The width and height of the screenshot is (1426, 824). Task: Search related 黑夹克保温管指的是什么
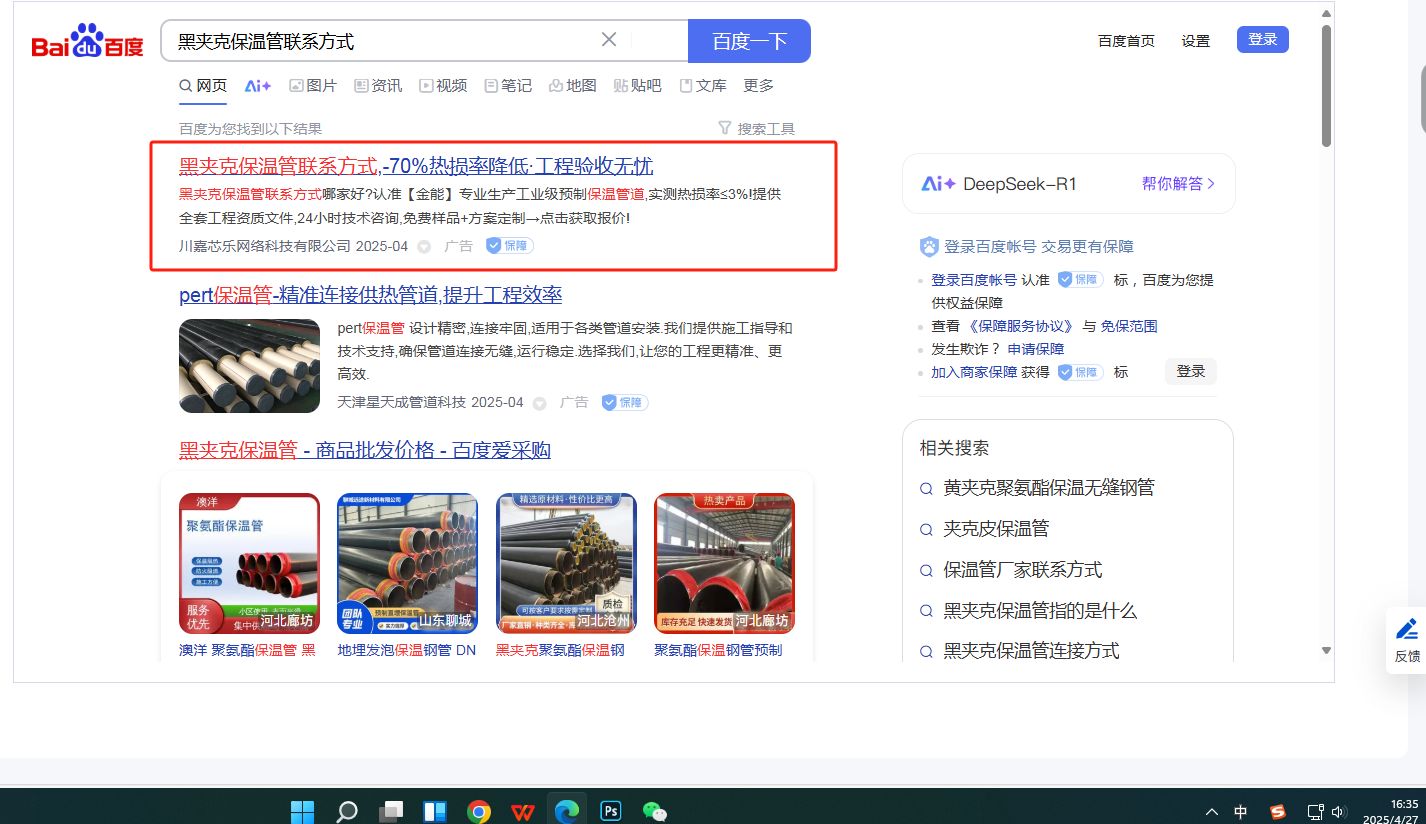(1040, 611)
